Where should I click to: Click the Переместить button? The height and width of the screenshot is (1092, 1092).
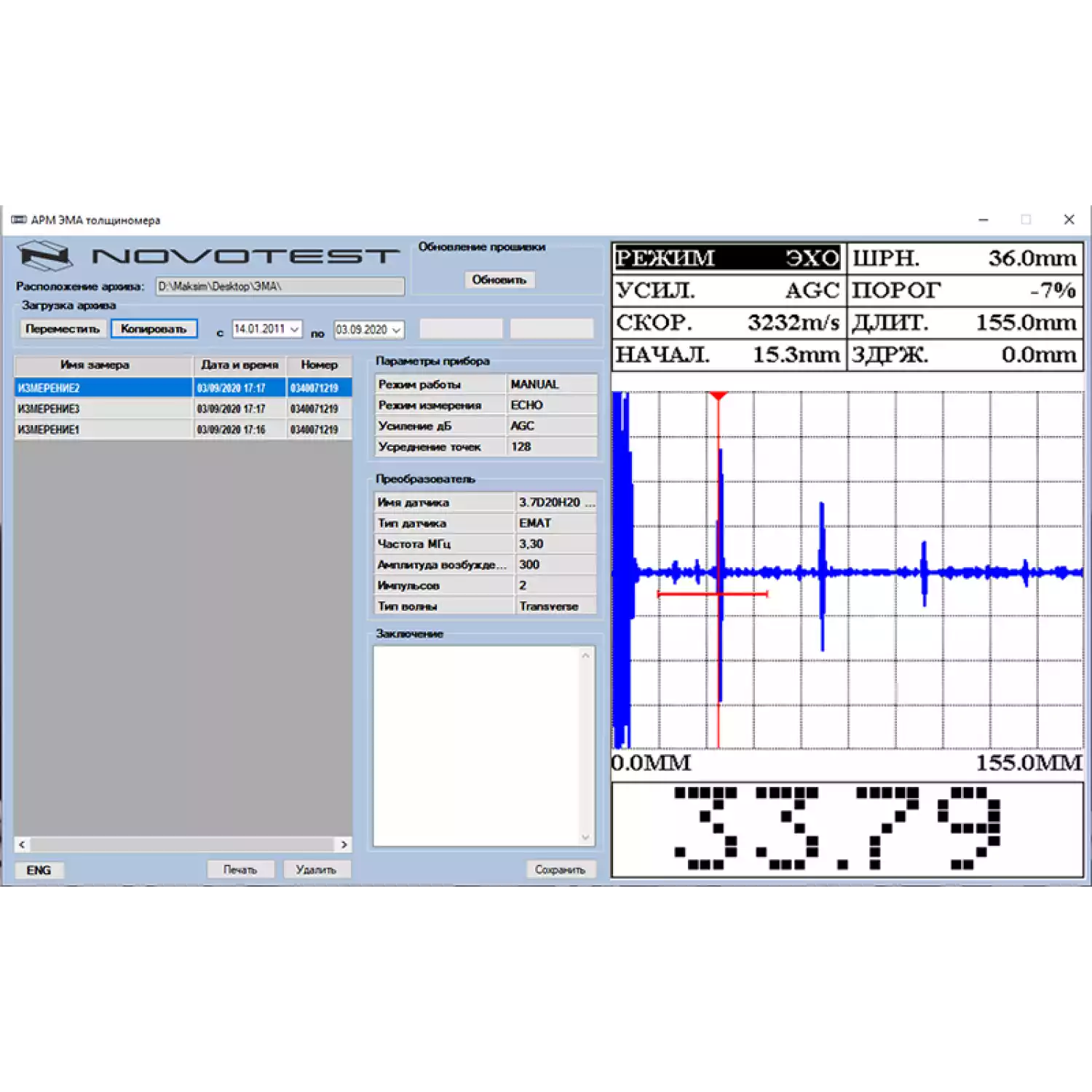[x=63, y=329]
